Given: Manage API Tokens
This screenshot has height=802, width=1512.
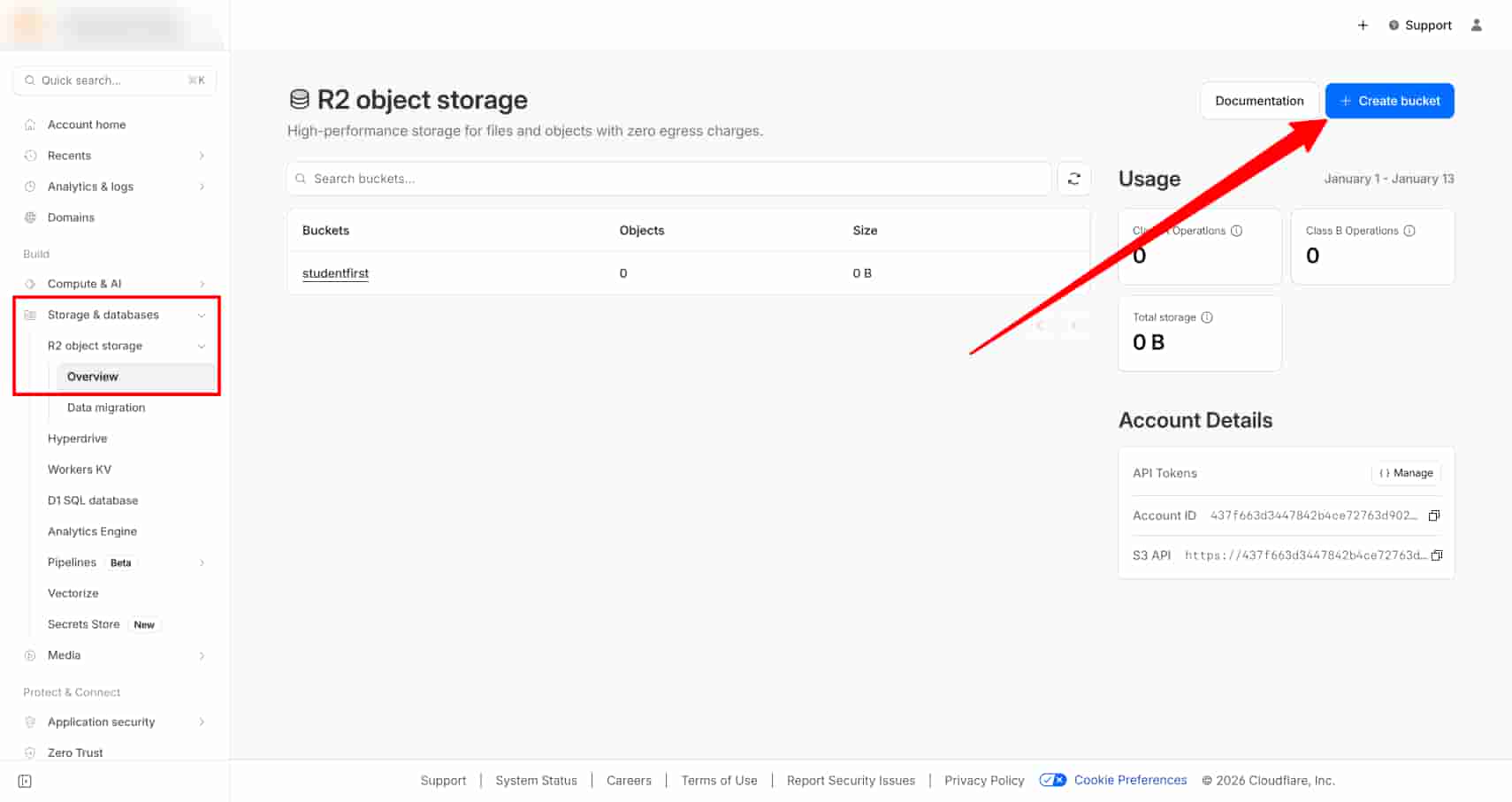Looking at the screenshot, I should pyautogui.click(x=1406, y=473).
